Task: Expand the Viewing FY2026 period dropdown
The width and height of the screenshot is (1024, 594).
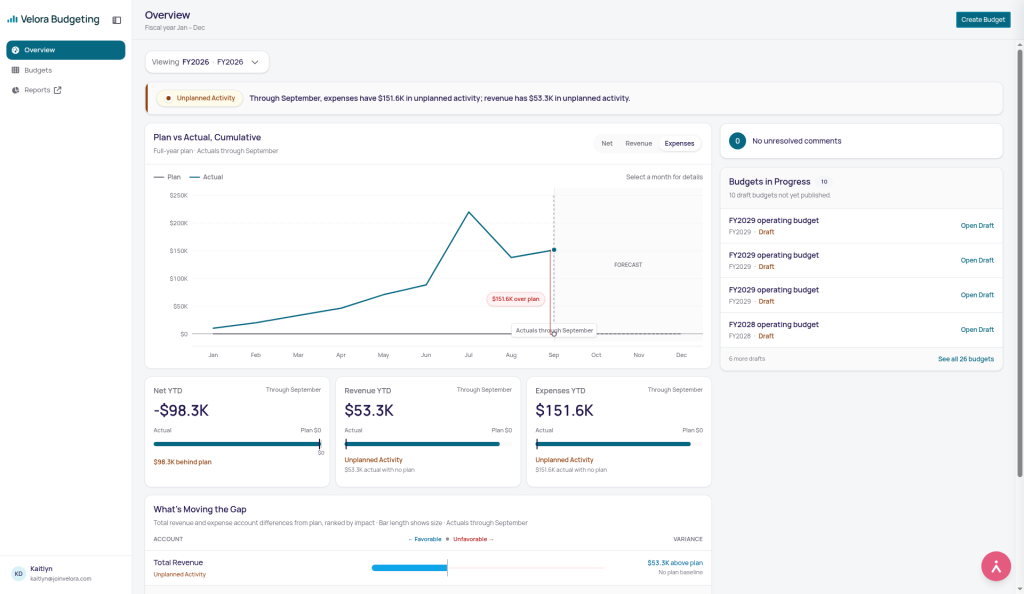Action: click(x=206, y=62)
